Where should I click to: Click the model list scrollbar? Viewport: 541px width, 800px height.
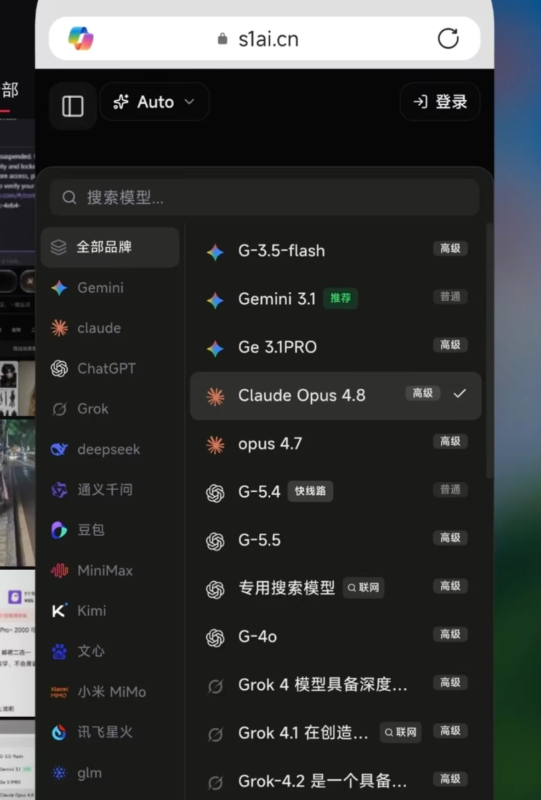489,351
